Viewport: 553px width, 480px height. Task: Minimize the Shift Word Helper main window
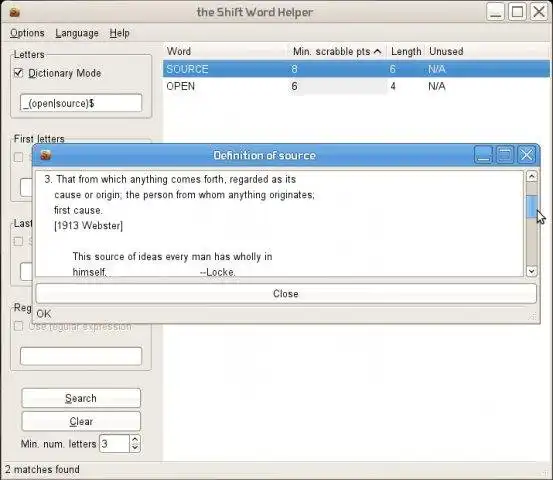pyautogui.click(x=496, y=12)
